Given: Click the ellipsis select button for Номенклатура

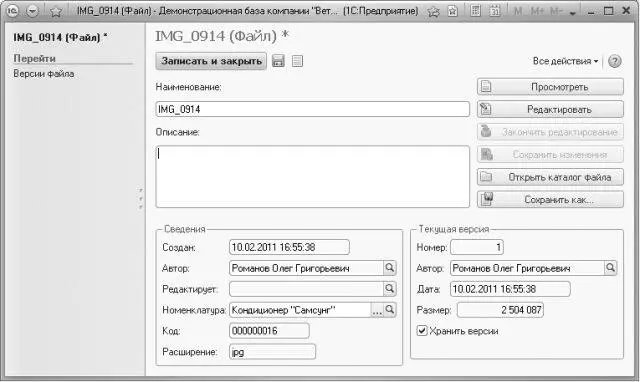Looking at the screenshot, I should [x=377, y=310].
